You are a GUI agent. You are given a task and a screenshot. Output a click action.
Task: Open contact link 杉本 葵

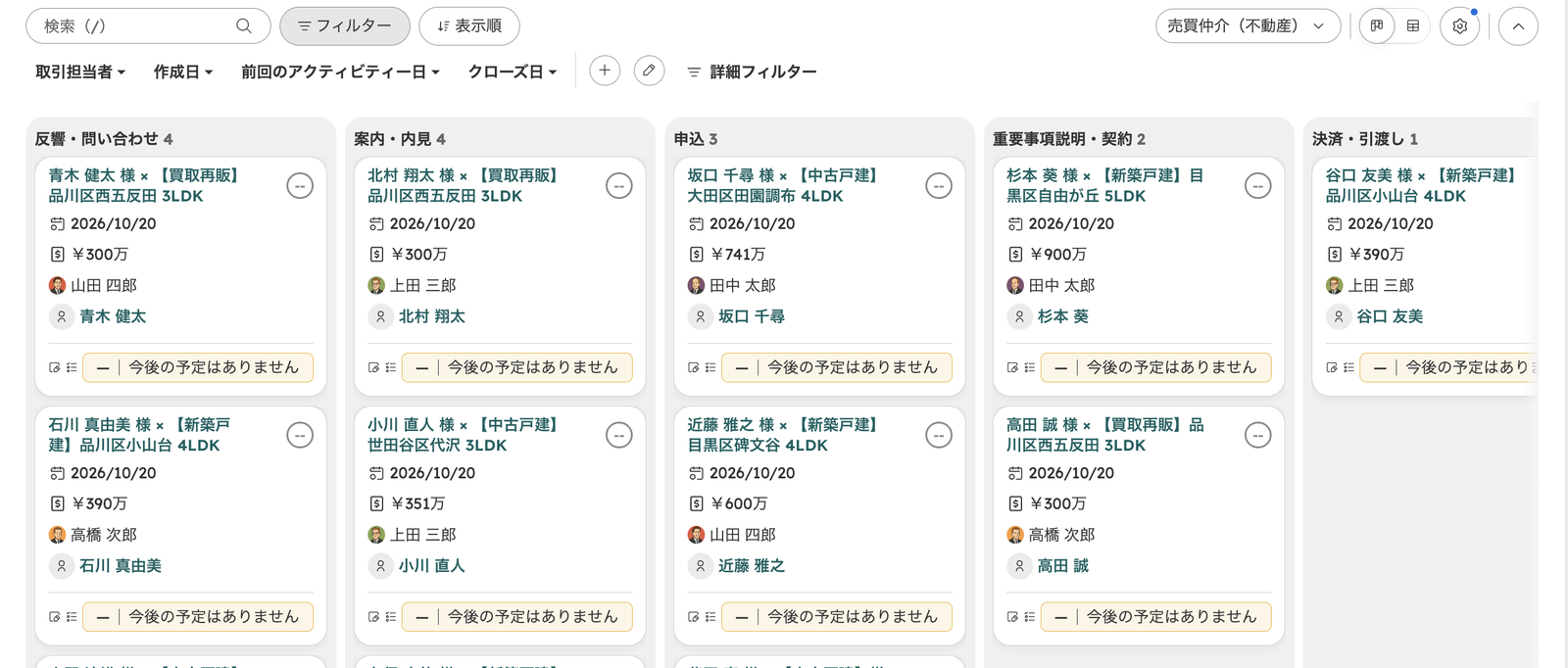1063,316
